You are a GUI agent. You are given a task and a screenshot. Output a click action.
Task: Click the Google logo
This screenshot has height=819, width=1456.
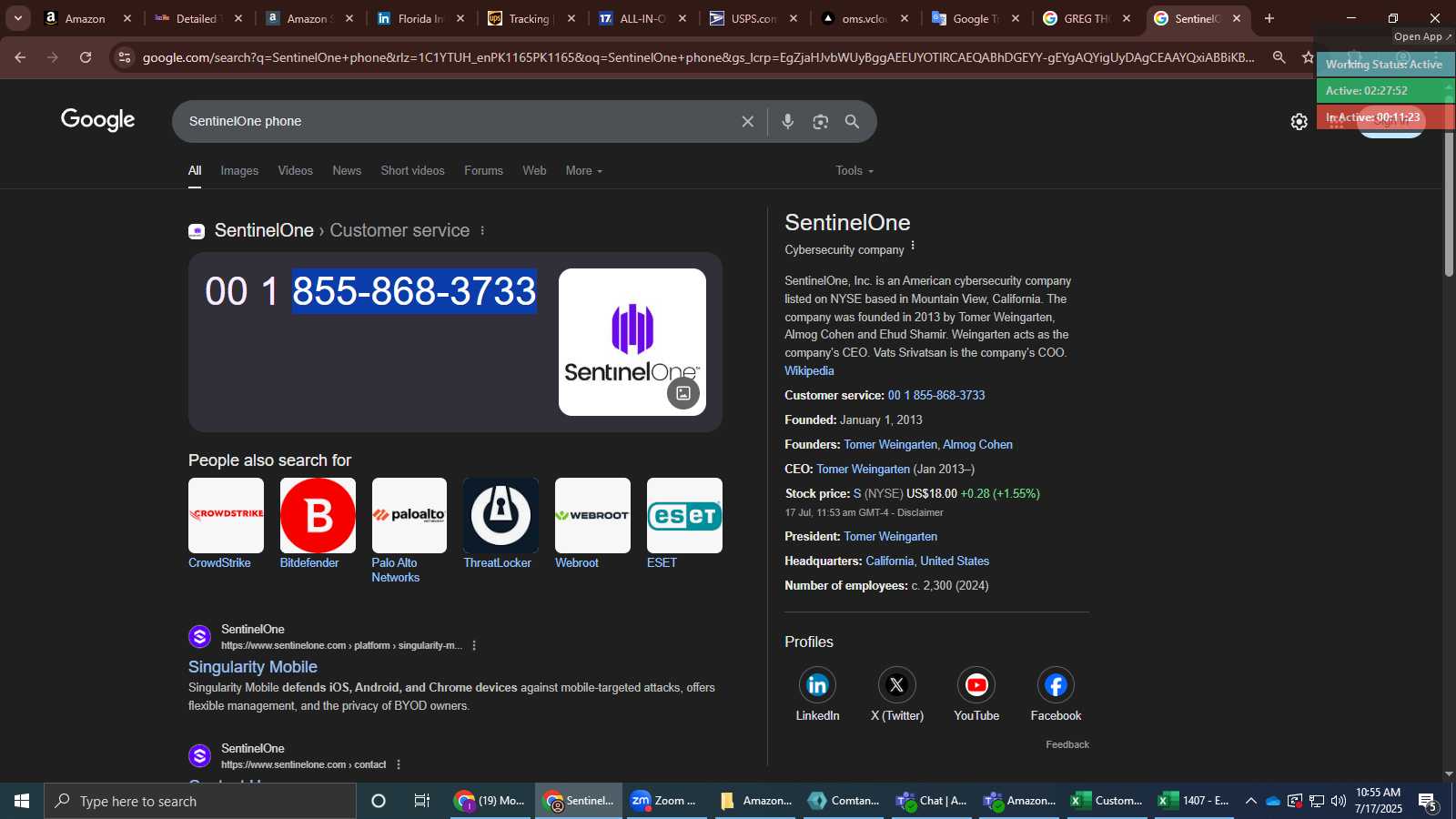tap(98, 120)
